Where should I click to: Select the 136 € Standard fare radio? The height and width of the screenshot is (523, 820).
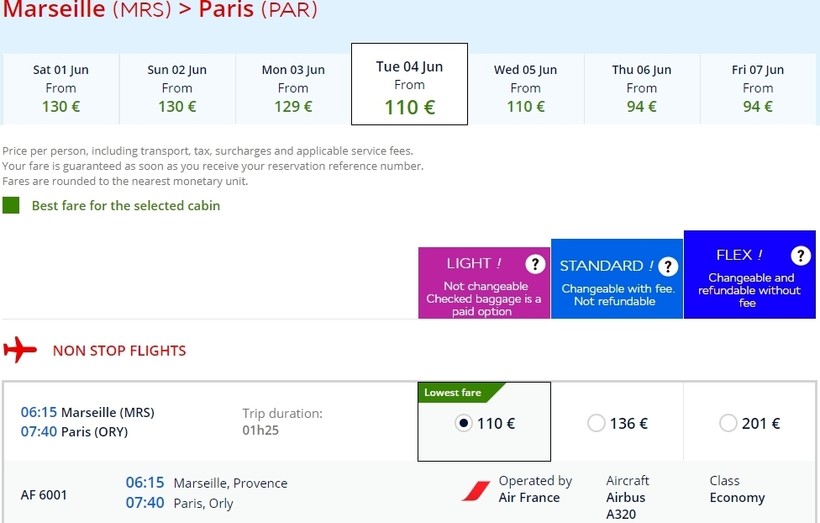pos(596,423)
